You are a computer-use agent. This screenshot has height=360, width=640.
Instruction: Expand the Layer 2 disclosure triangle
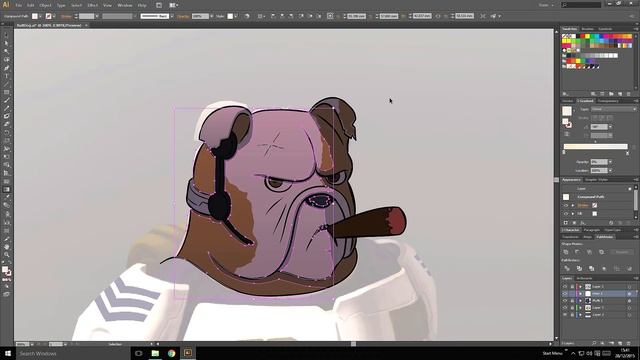point(580,315)
